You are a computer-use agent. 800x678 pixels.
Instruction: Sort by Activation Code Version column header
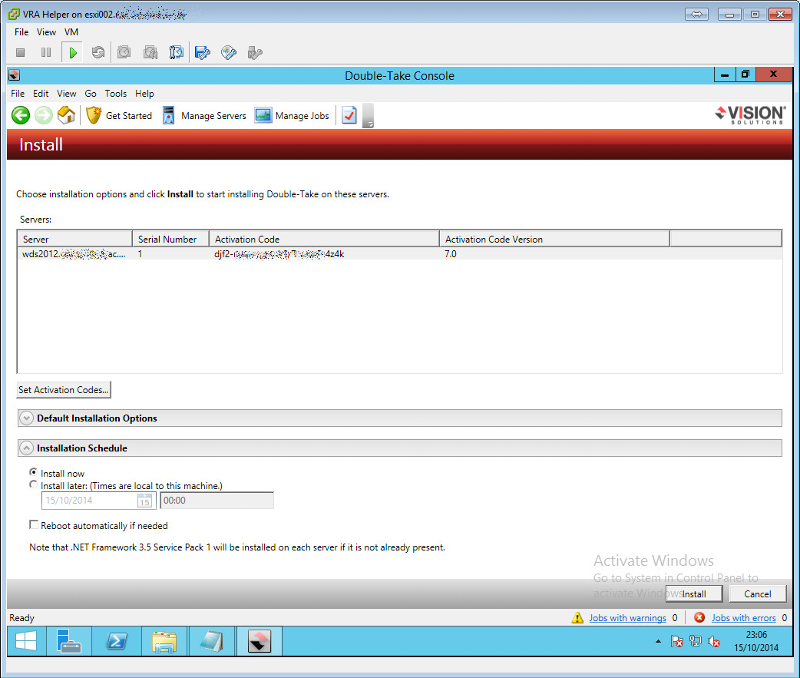point(555,239)
